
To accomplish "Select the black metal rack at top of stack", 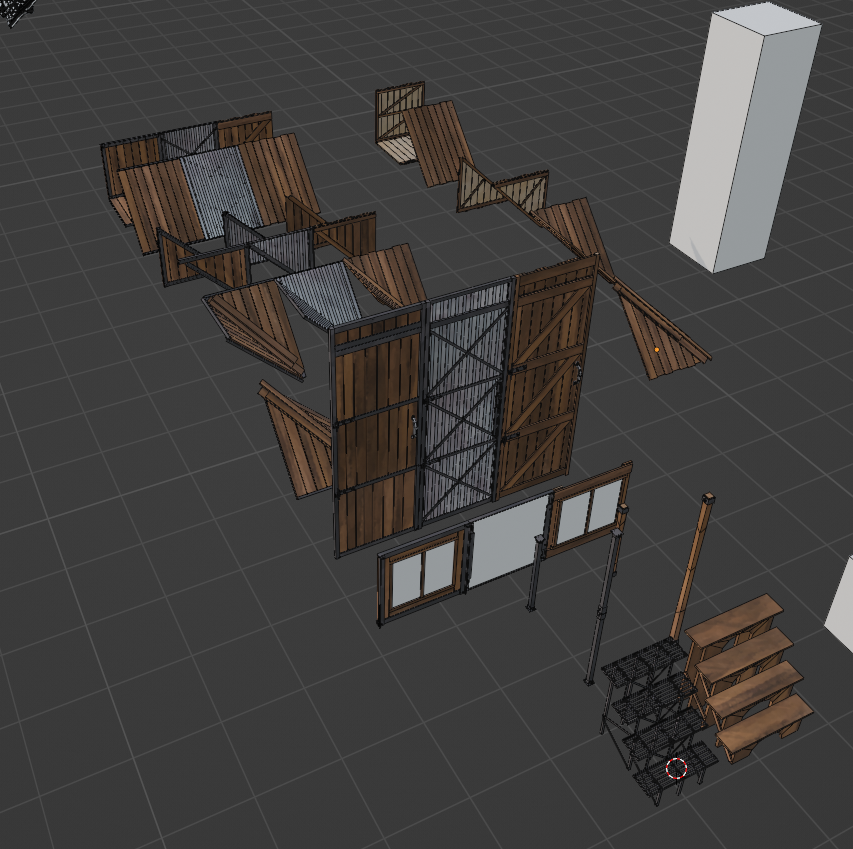I will (x=644, y=661).
